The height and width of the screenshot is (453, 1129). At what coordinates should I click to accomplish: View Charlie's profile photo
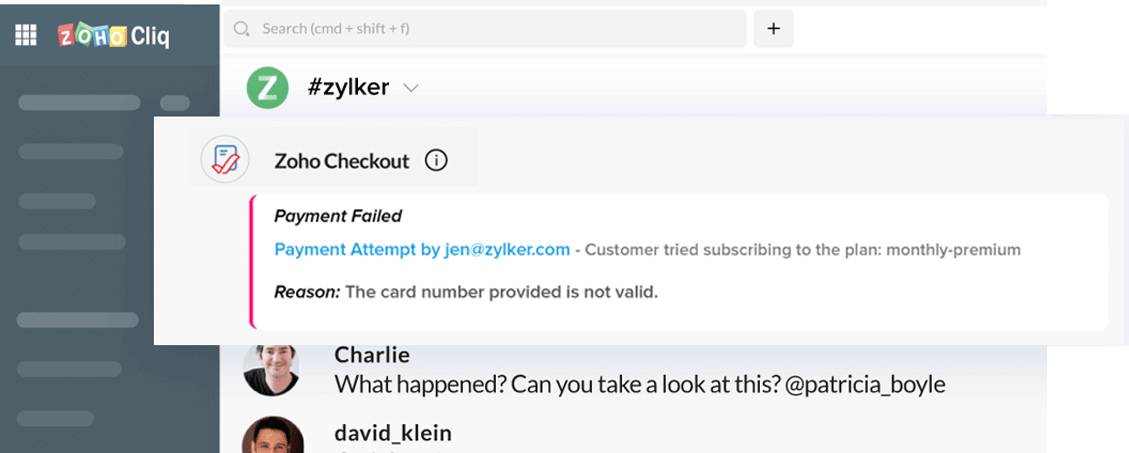coord(273,369)
